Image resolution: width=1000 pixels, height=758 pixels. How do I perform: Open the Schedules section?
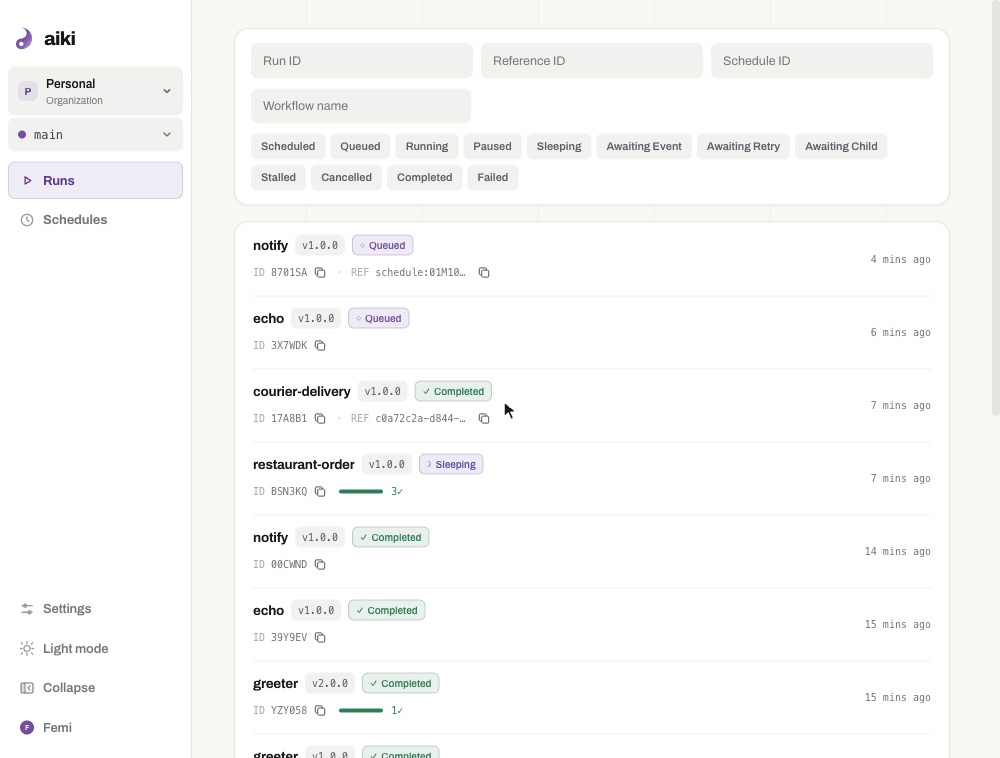tap(96, 220)
